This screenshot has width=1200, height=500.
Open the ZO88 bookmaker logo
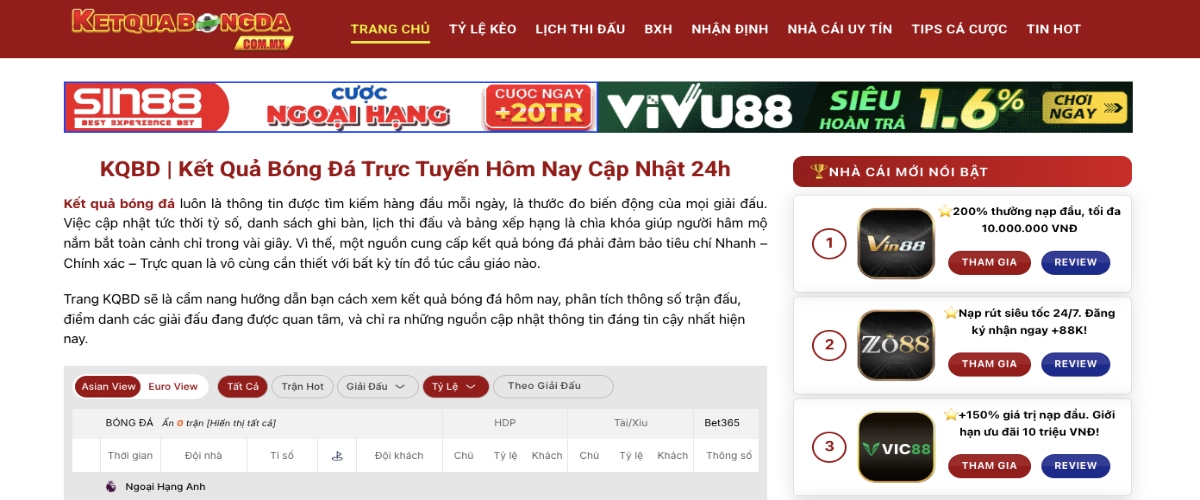pyautogui.click(x=895, y=345)
